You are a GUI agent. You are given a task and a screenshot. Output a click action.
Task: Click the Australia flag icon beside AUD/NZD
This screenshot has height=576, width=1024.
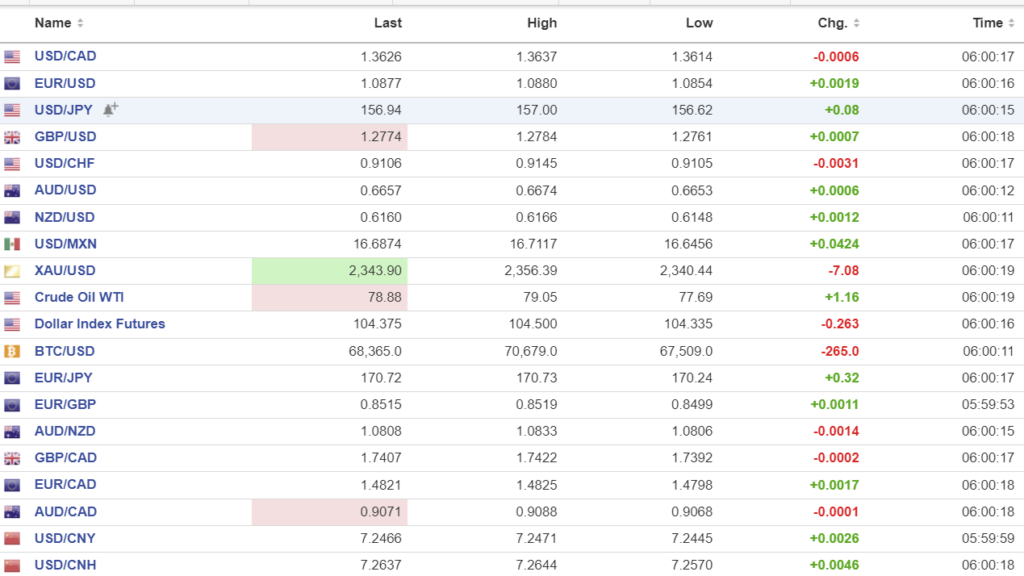[x=12, y=432]
